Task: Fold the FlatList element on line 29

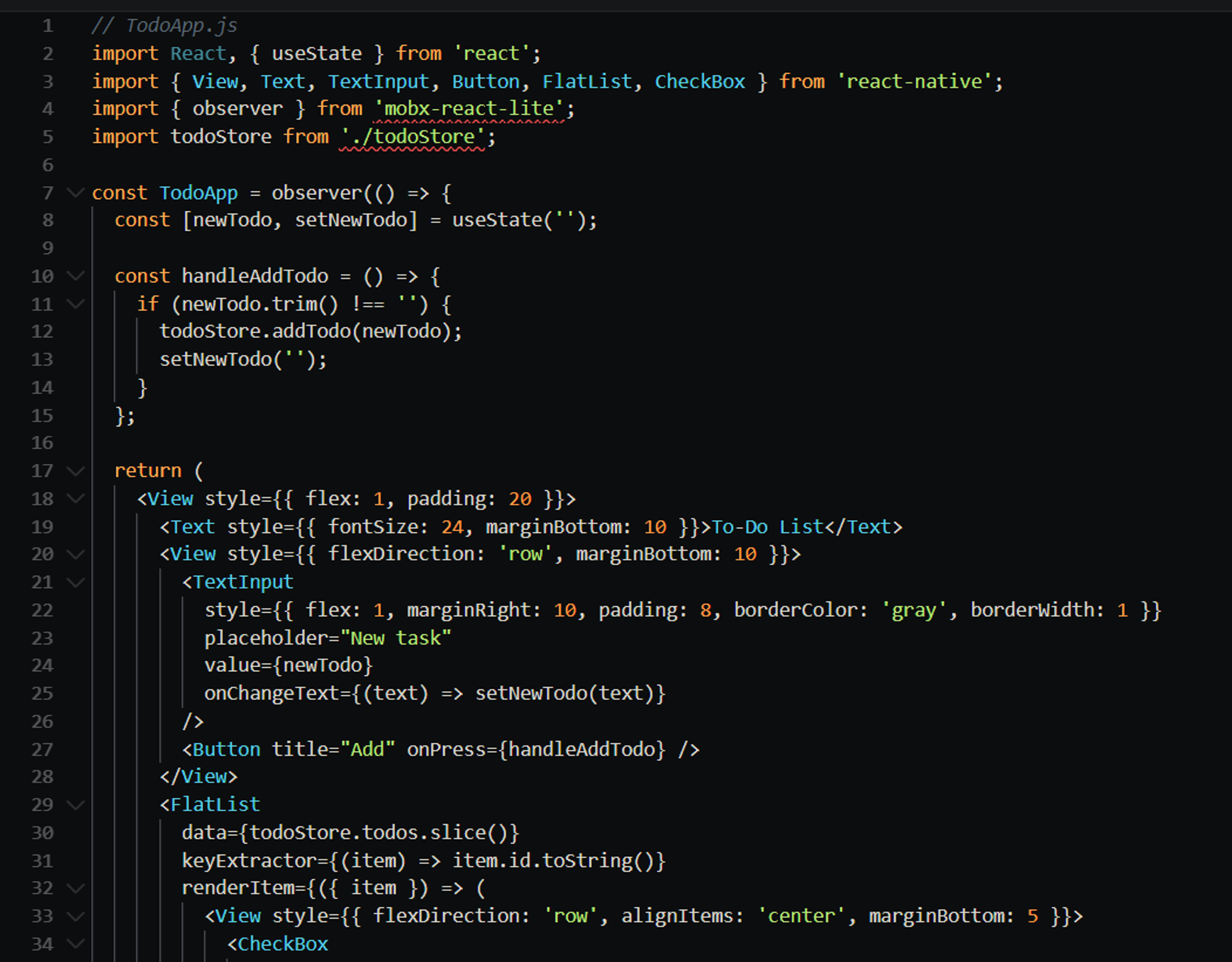Action: (x=75, y=805)
